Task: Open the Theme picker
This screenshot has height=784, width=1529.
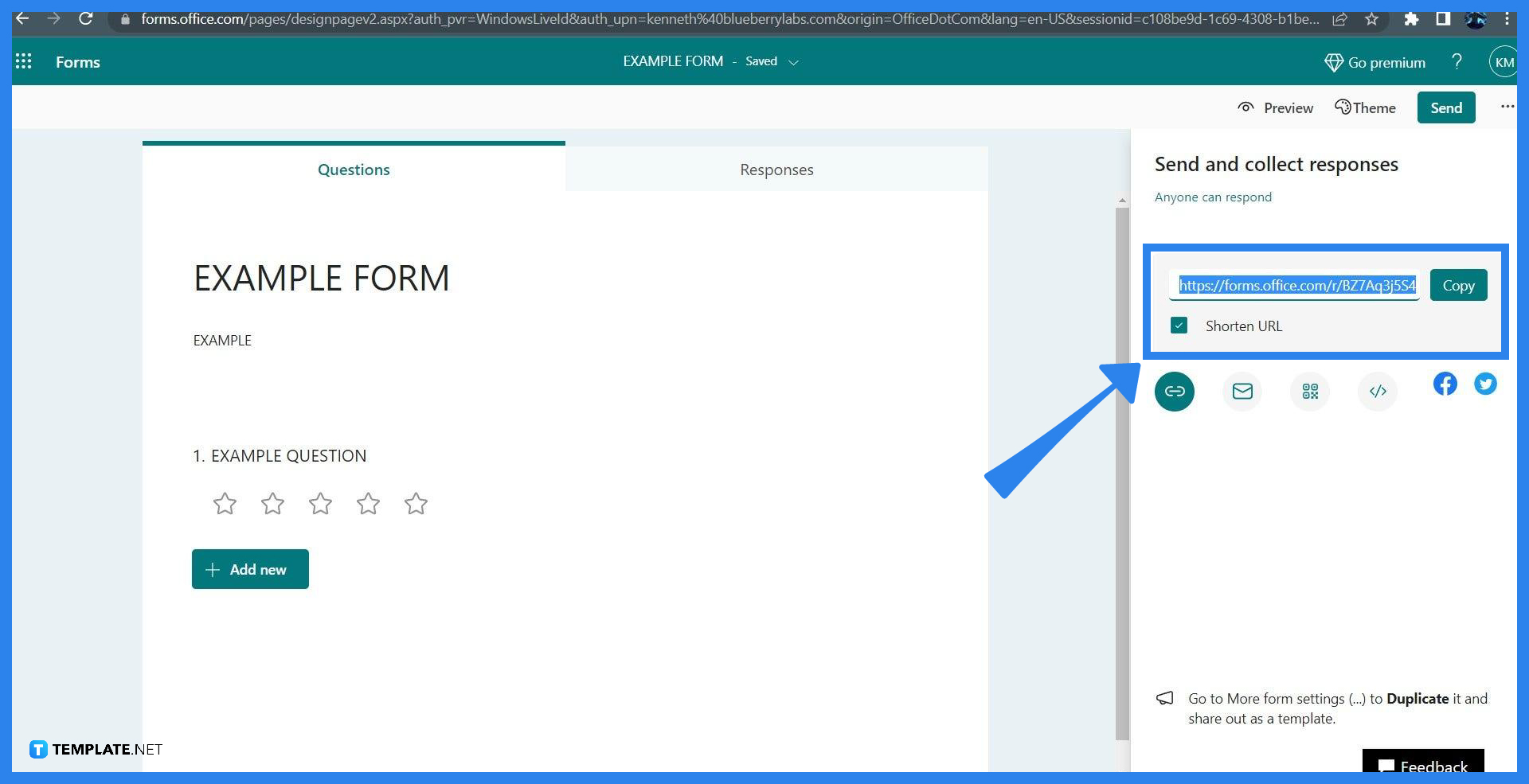Action: (x=1365, y=107)
